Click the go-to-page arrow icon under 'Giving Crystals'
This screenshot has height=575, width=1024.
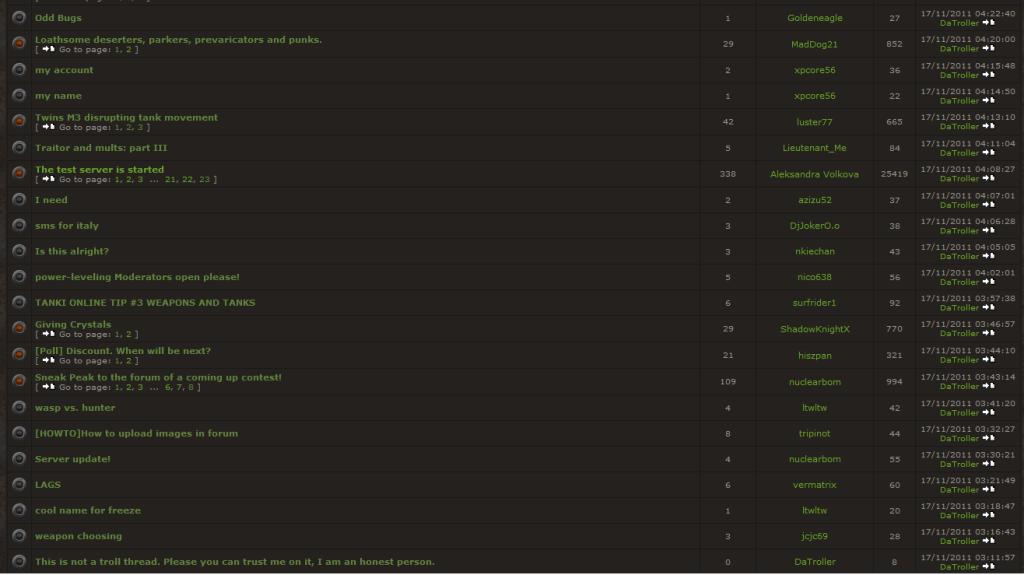pos(48,335)
